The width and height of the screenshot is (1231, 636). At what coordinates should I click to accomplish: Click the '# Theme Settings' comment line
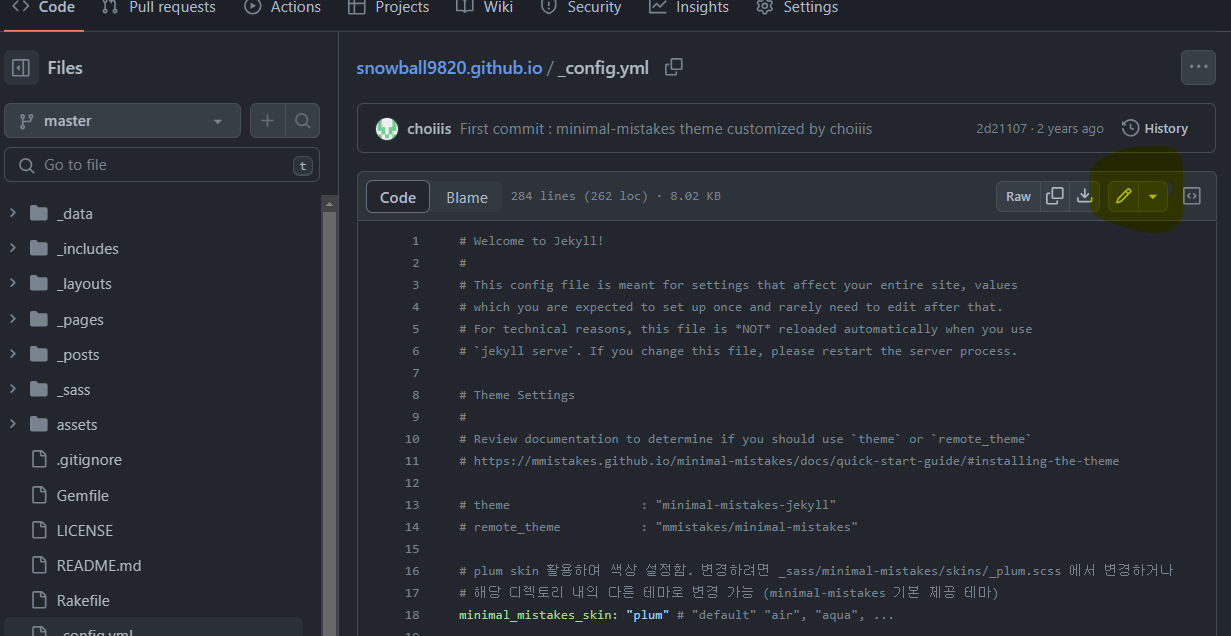[x=517, y=395]
